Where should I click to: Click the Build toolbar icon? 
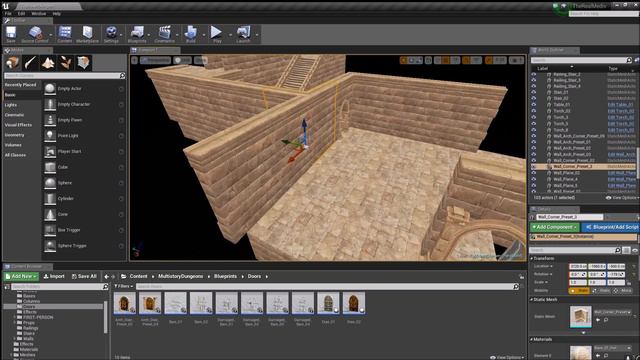[191, 34]
